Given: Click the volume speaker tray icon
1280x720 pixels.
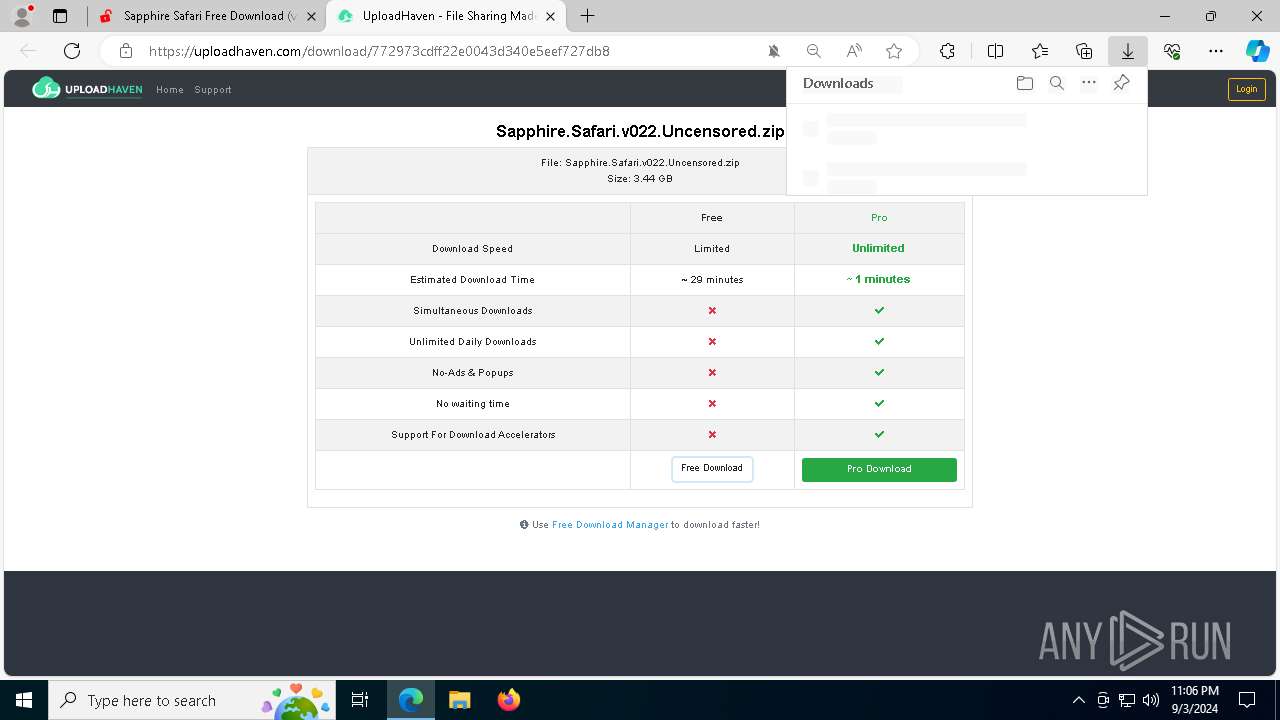Looking at the screenshot, I should [x=1150, y=700].
